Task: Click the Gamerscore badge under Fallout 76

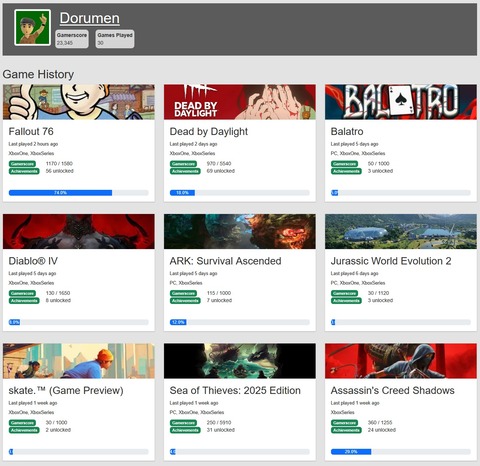Action: [22, 164]
